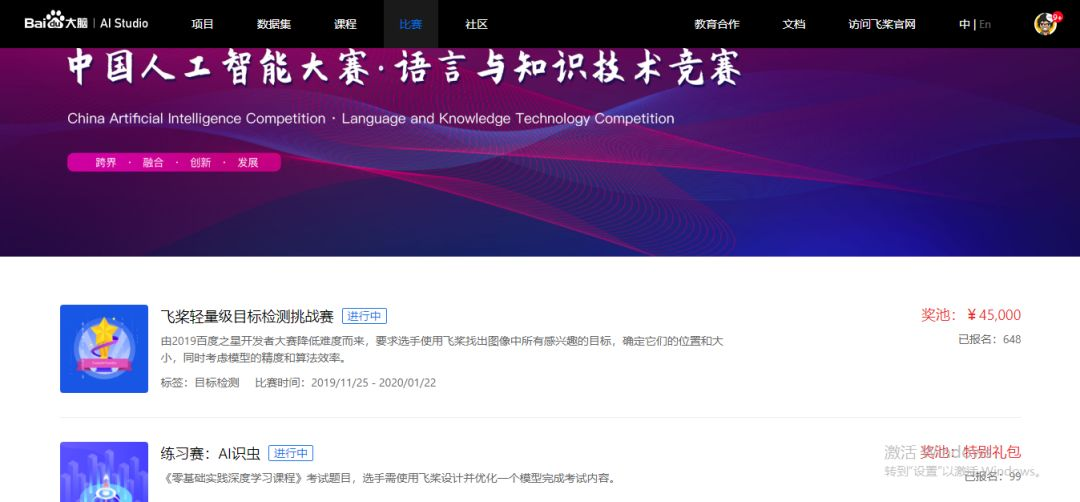Click the 已报名: 99 count for AI识虫
The height and width of the screenshot is (502, 1080).
993,477
